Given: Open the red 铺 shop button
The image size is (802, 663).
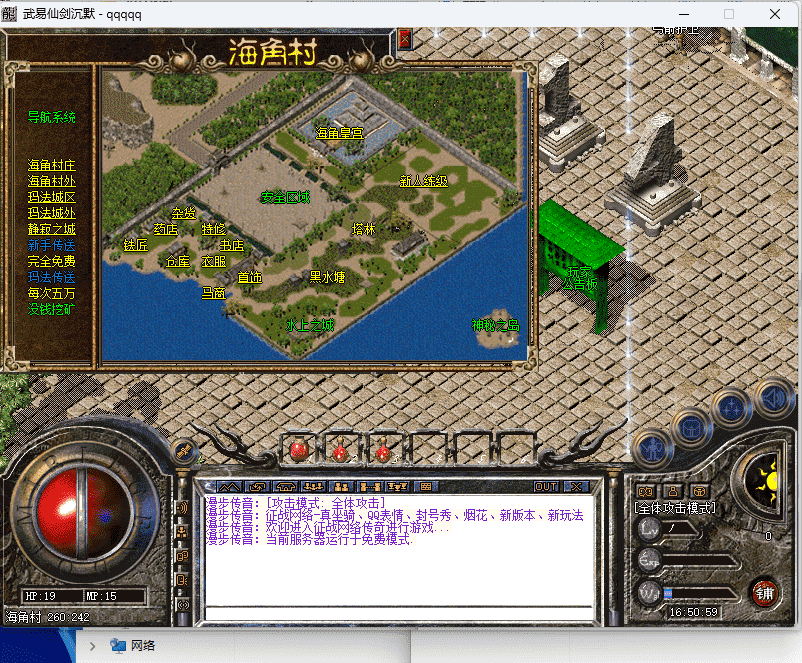Looking at the screenshot, I should 764,593.
